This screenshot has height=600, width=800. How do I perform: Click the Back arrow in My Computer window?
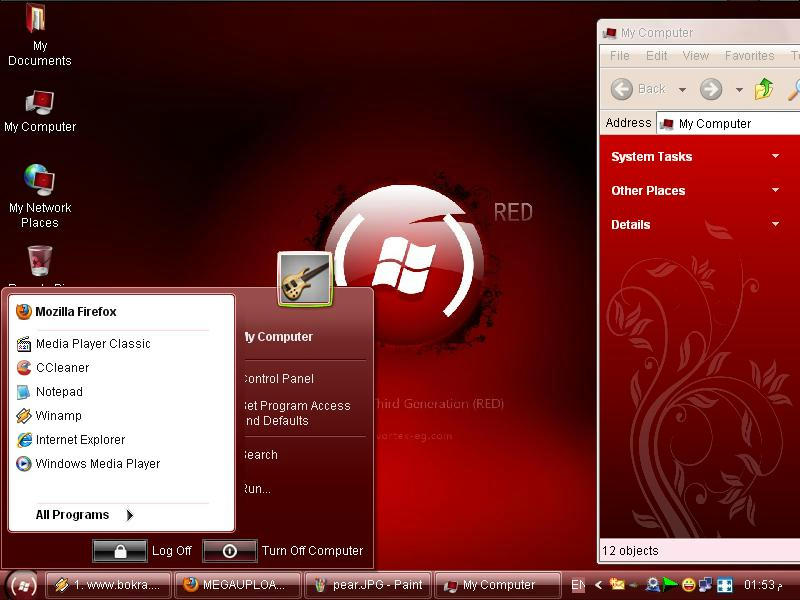pos(621,89)
